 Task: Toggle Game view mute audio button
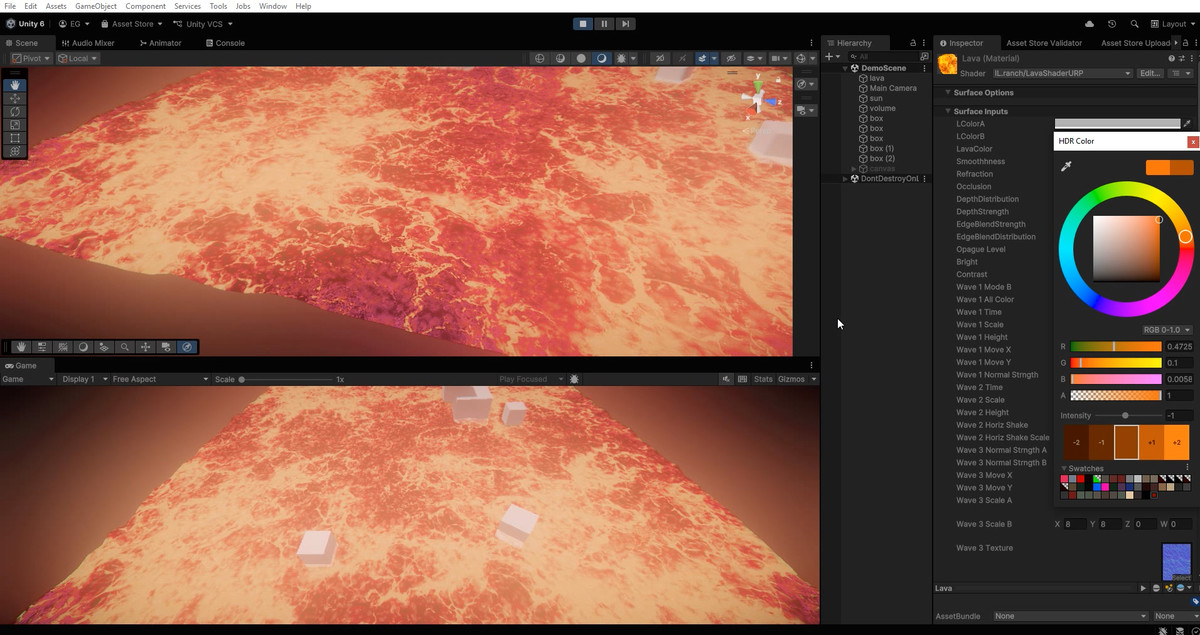point(725,379)
